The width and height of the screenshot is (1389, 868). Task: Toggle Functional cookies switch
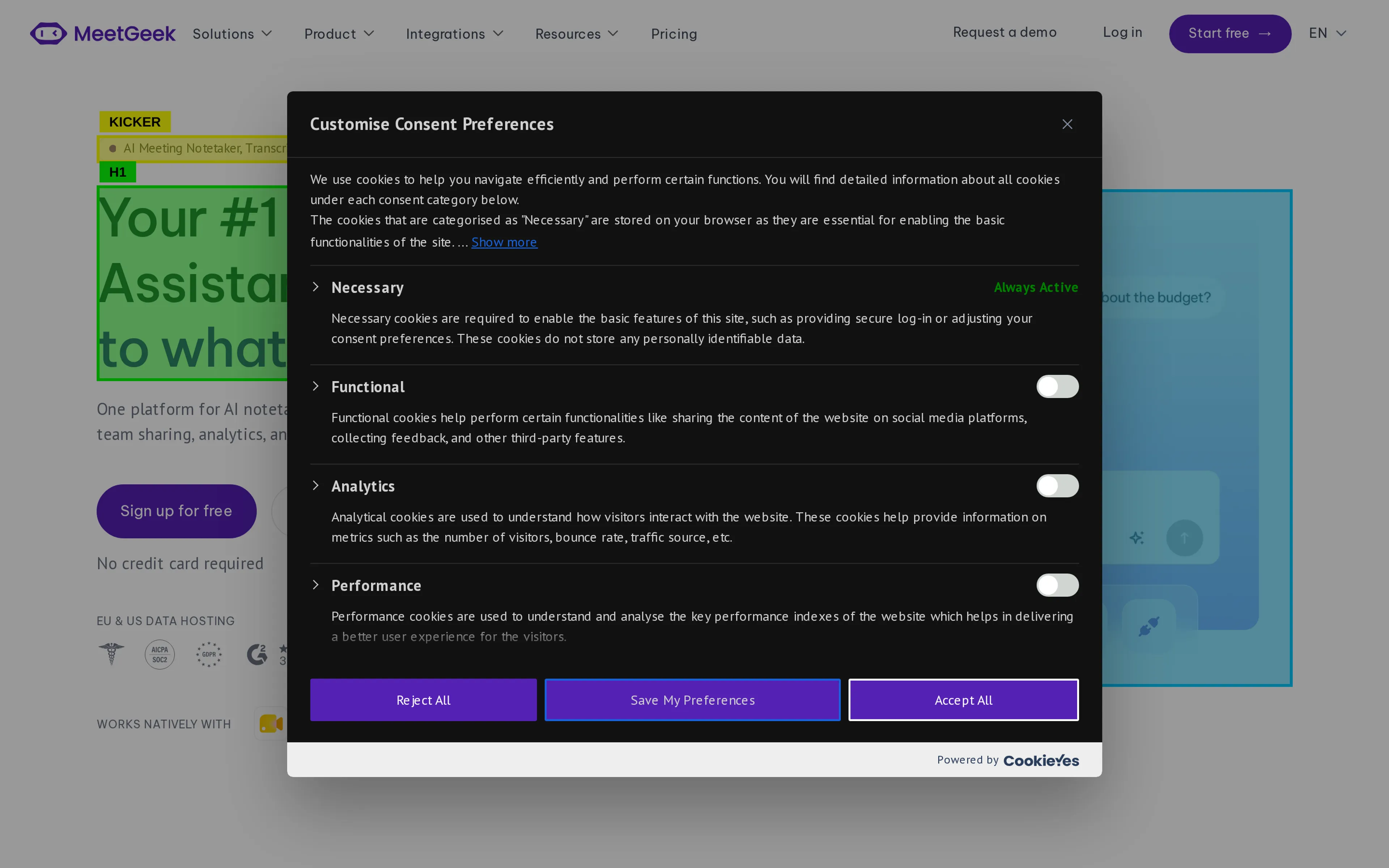1057,386
